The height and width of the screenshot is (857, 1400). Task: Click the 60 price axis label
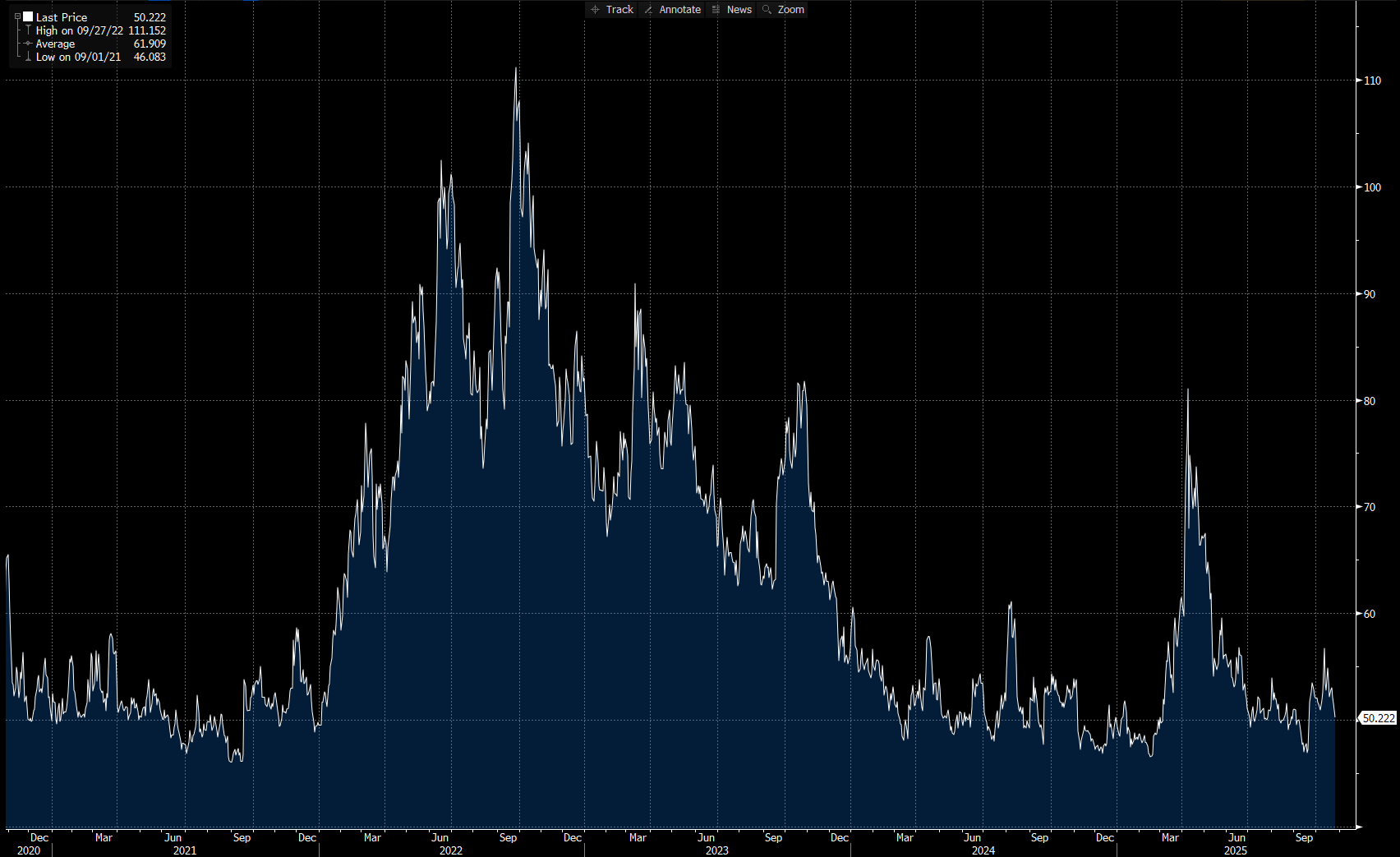point(1370,614)
